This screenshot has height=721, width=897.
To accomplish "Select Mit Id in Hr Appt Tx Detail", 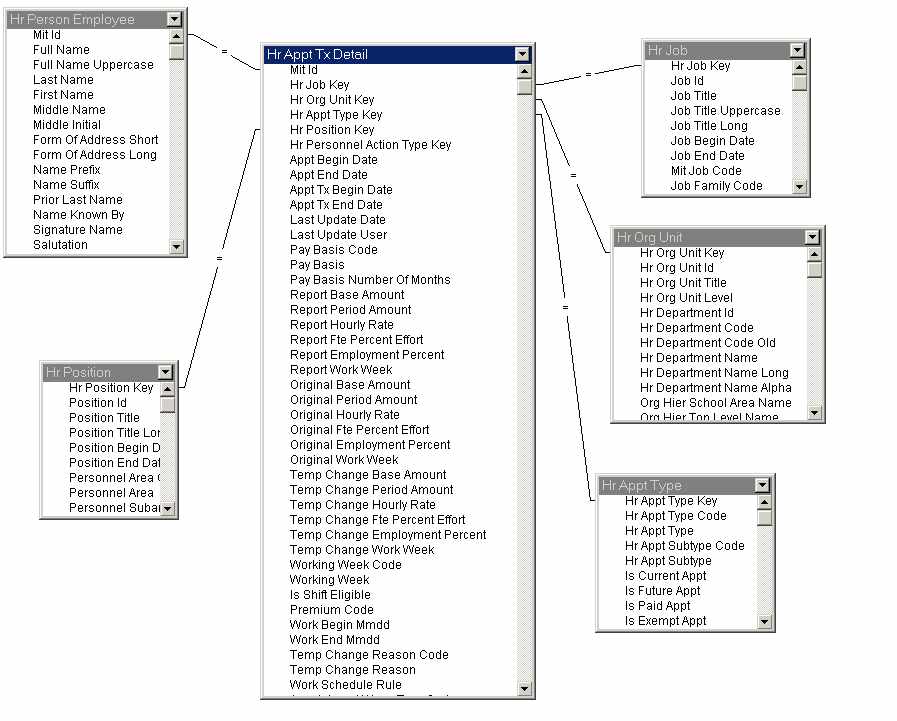I will coord(304,70).
